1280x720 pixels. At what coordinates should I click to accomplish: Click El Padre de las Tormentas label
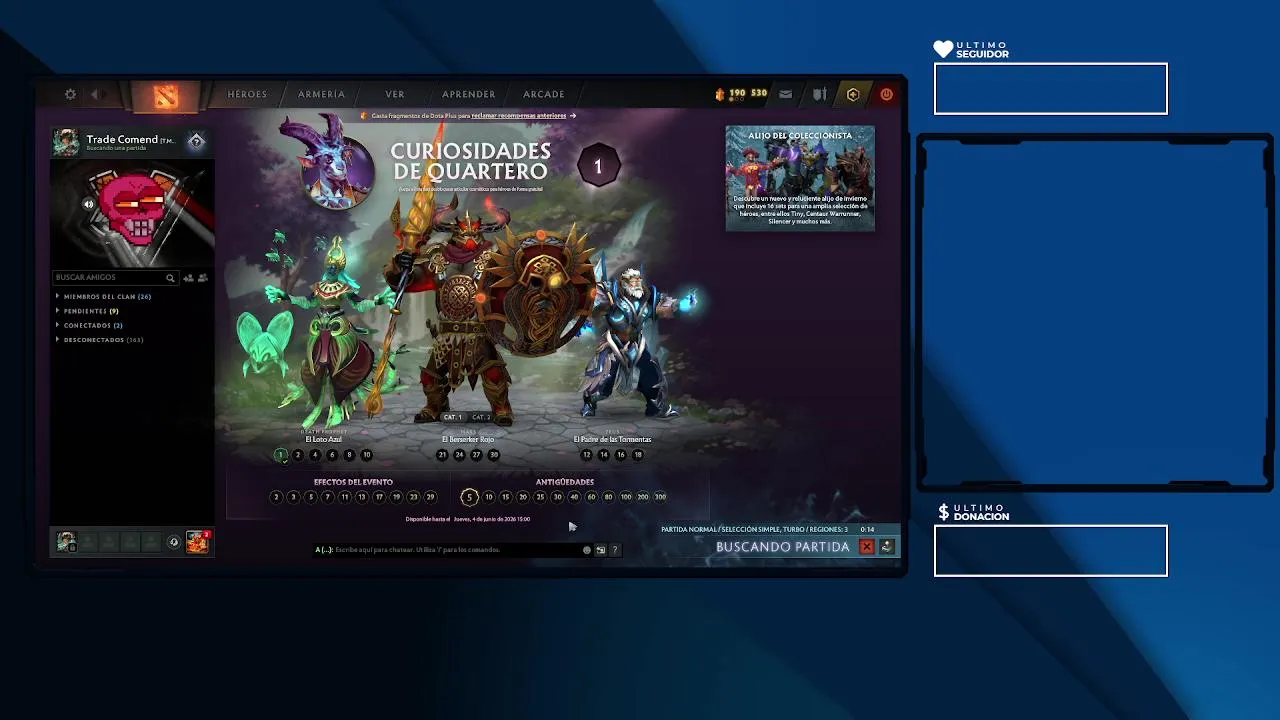(612, 439)
